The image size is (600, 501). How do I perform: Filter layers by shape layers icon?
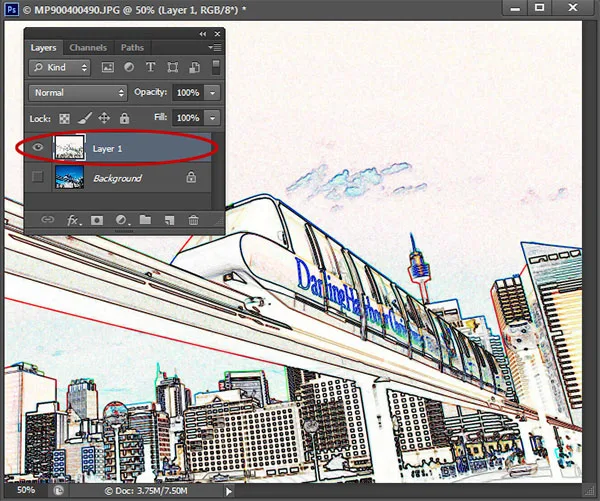coord(173,68)
